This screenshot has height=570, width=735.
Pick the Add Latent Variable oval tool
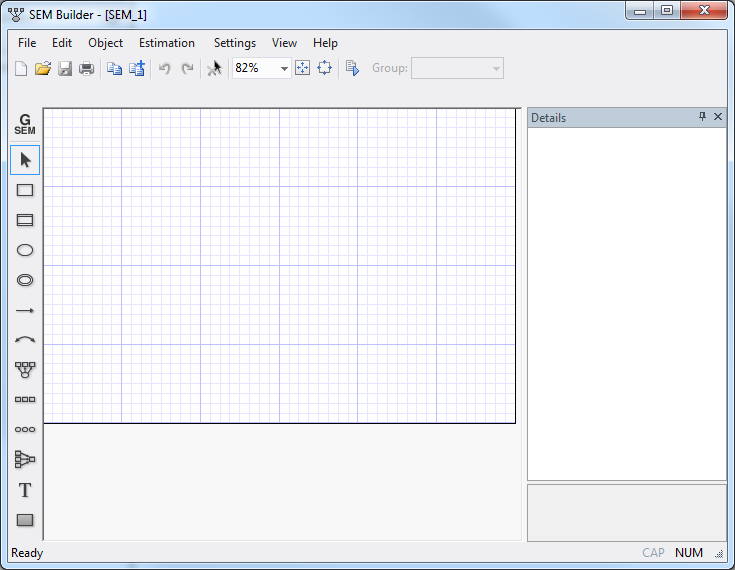coord(25,250)
